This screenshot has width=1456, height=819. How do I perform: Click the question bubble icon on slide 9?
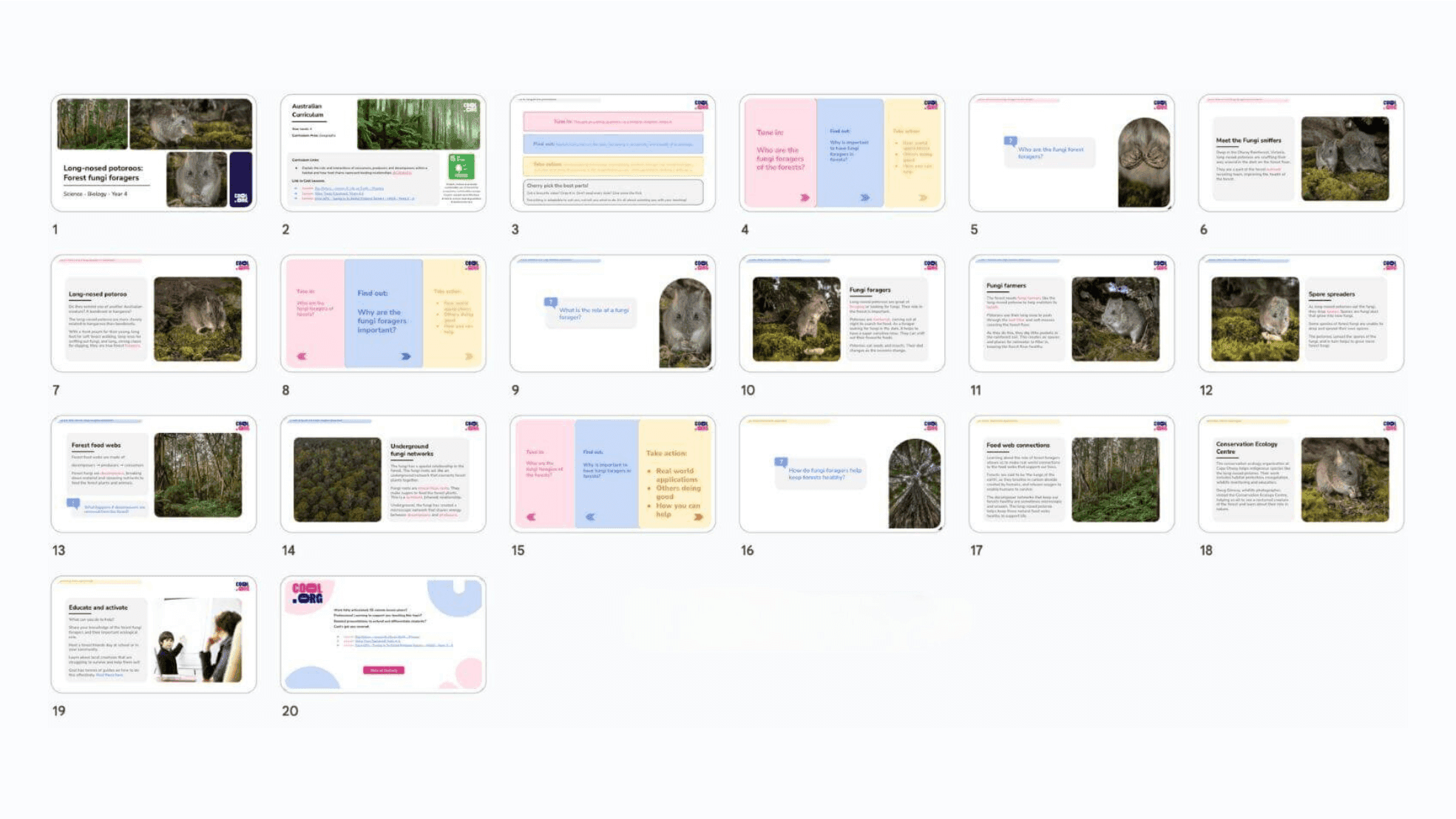click(550, 302)
